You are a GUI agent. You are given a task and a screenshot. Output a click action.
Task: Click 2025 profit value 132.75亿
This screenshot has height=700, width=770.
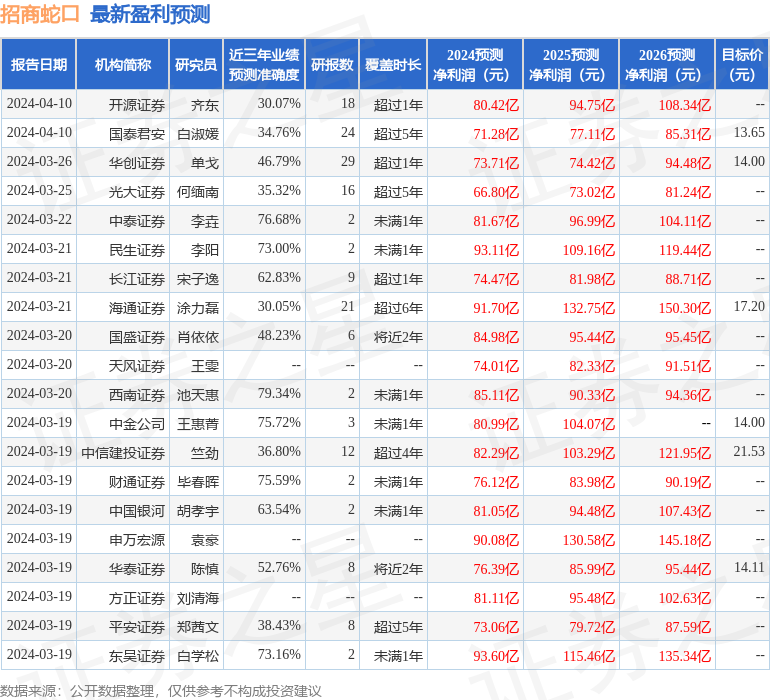[589, 308]
